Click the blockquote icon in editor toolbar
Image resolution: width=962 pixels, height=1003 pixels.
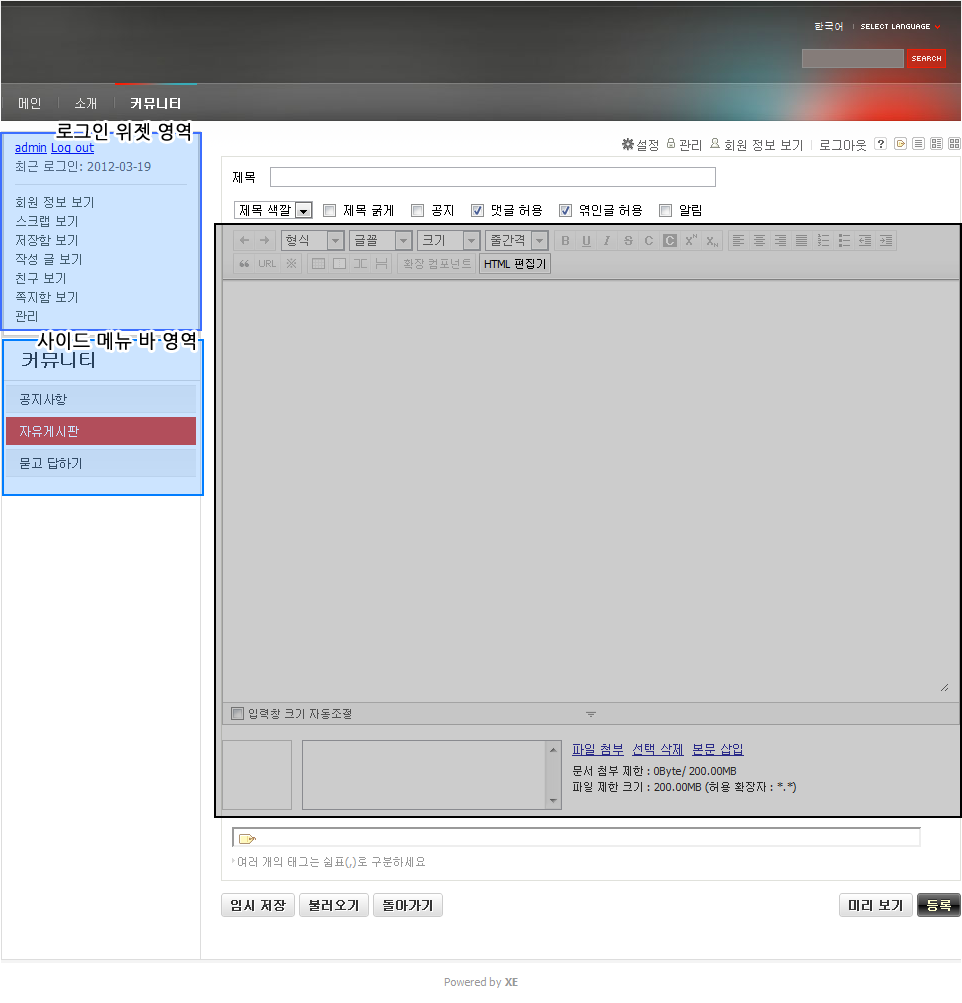pyautogui.click(x=244, y=264)
